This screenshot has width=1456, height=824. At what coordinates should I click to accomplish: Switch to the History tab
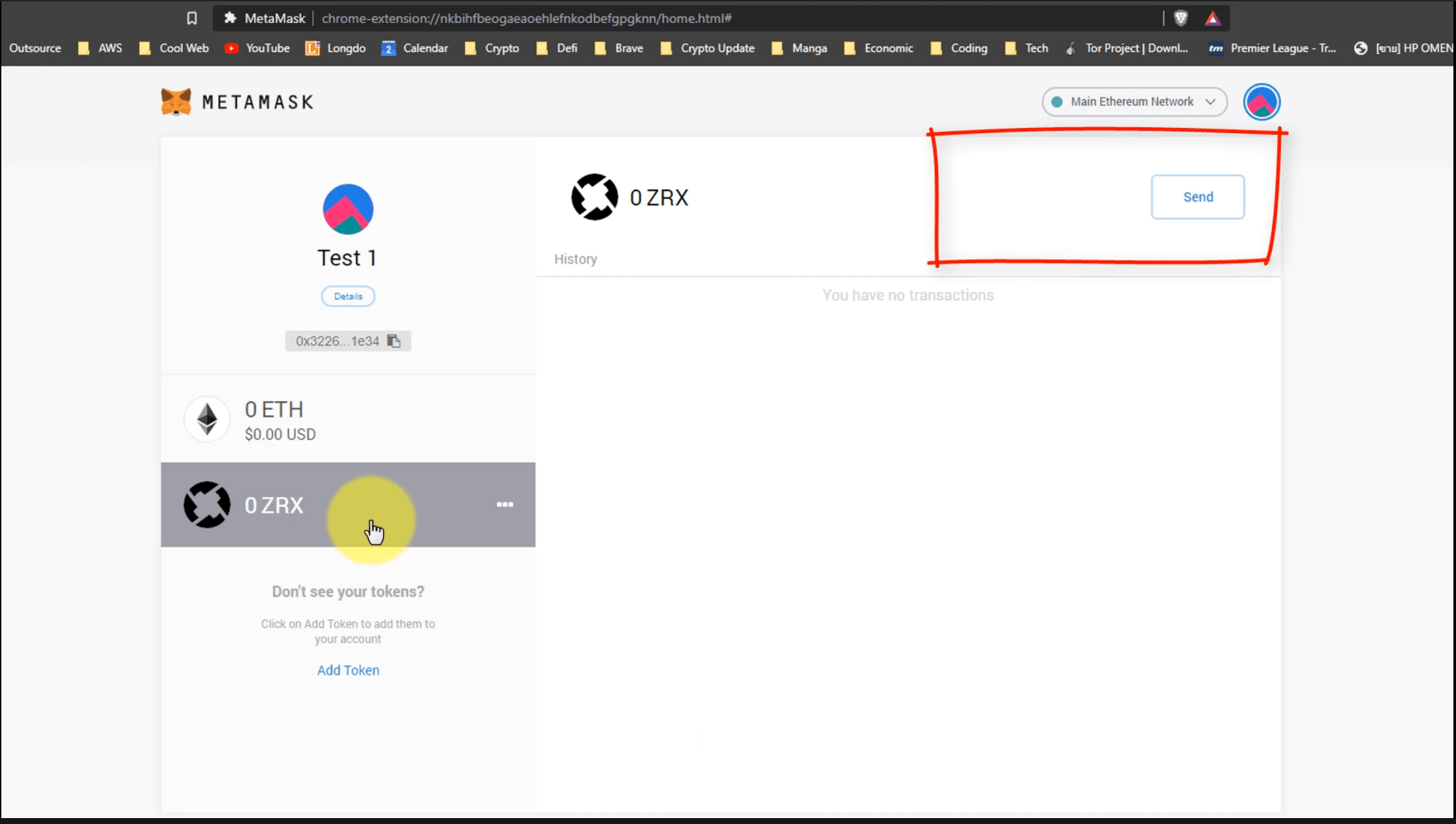pyautogui.click(x=575, y=259)
